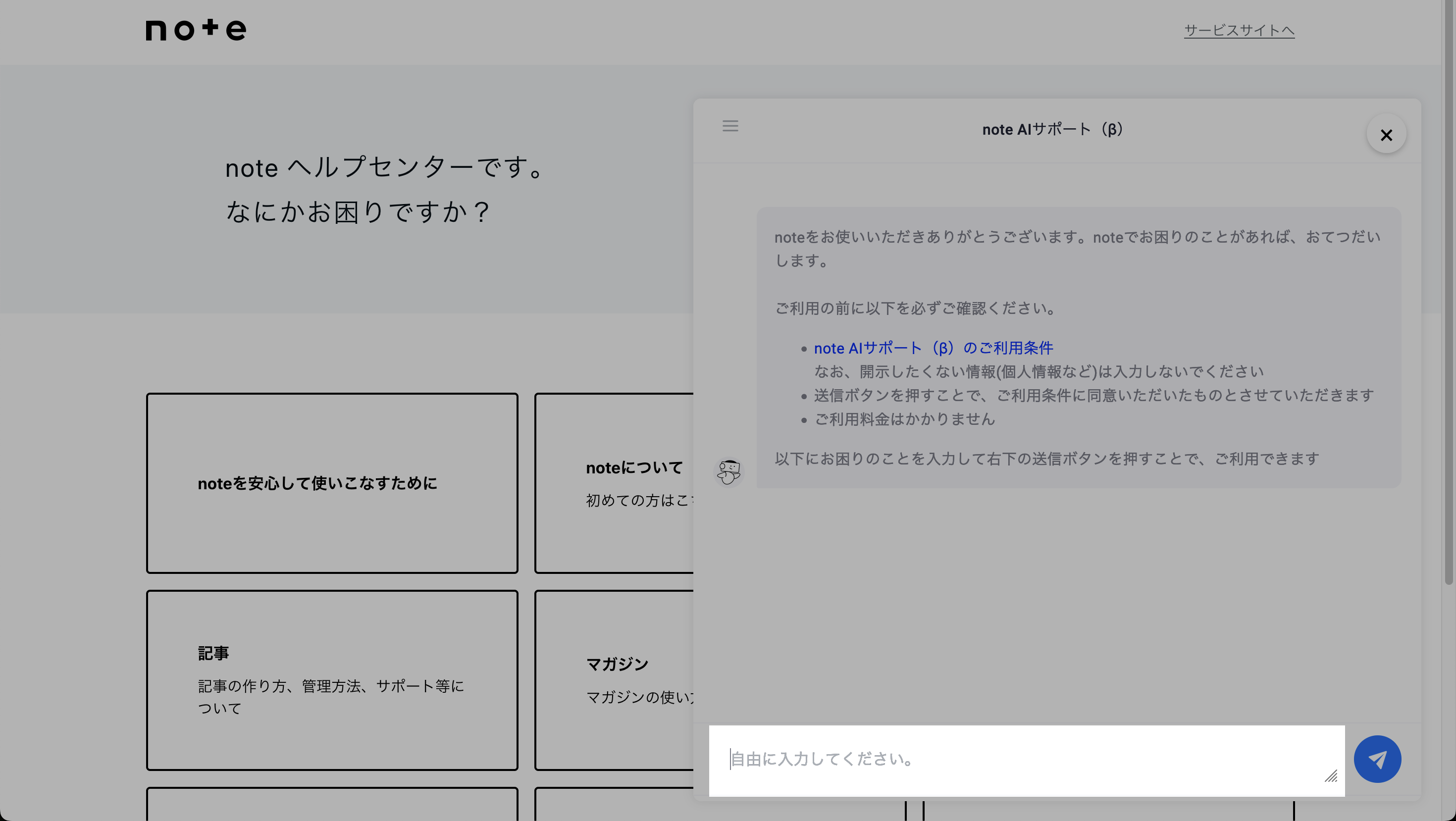Open the 記事 category card
The height and width of the screenshot is (821, 1456).
[x=332, y=680]
